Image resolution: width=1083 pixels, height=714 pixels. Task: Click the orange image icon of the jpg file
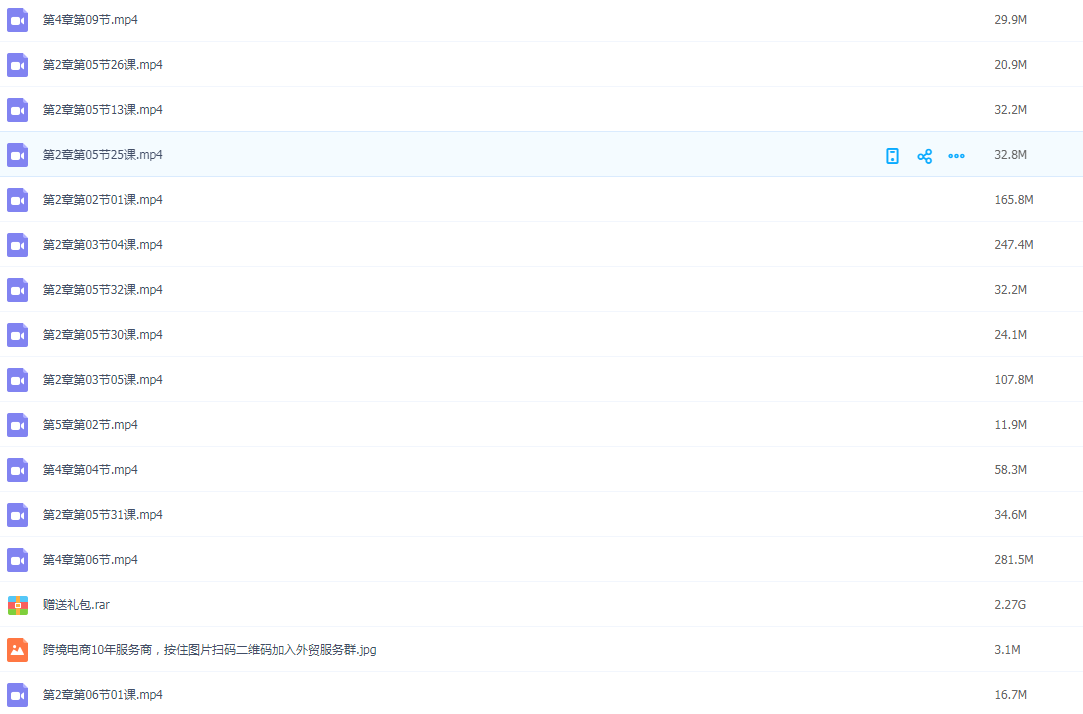(x=18, y=650)
